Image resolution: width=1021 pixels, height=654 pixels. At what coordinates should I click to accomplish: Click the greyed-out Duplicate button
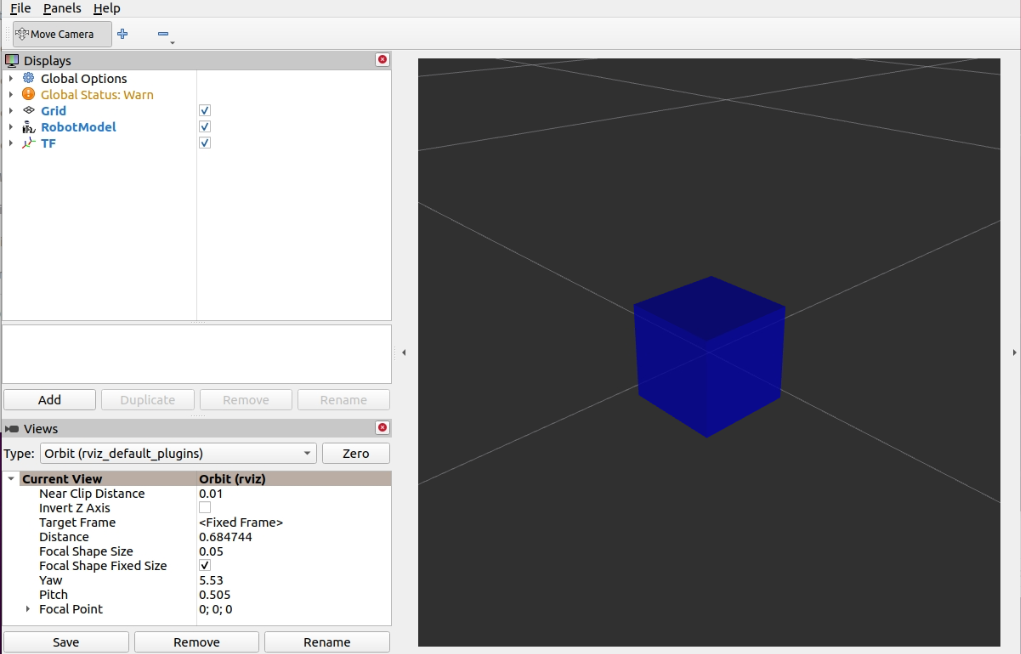tap(148, 400)
